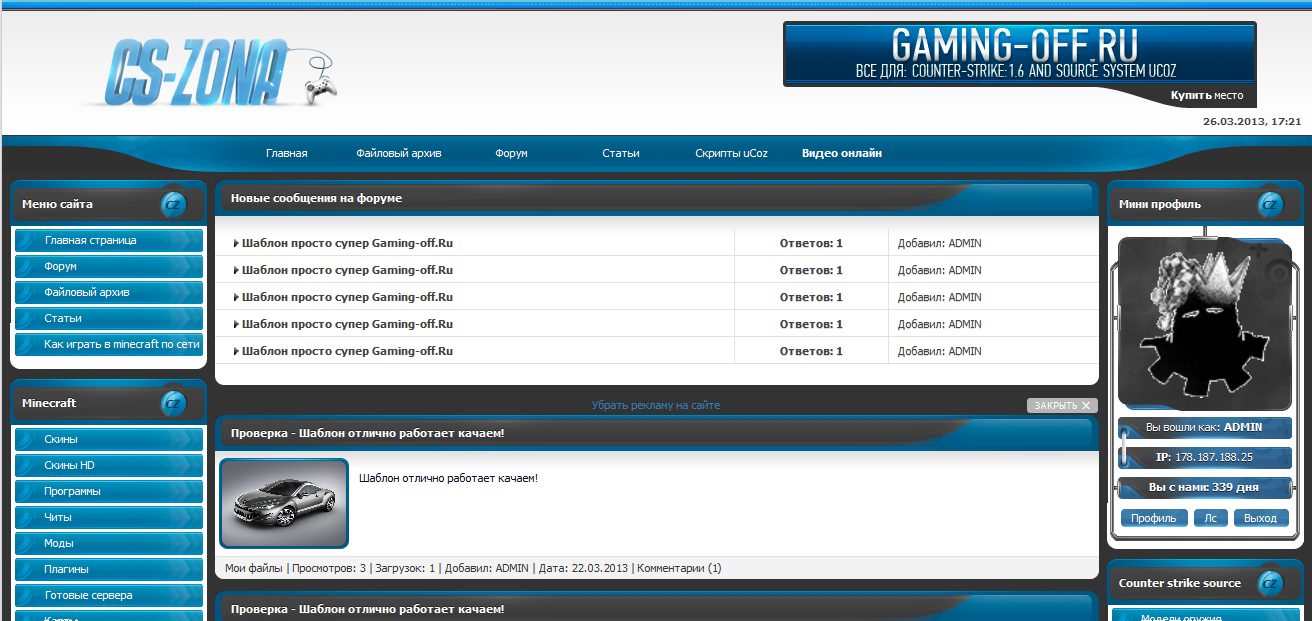Click the Новые сообщения на форуме header
This screenshot has width=1312, height=621.
(x=316, y=198)
